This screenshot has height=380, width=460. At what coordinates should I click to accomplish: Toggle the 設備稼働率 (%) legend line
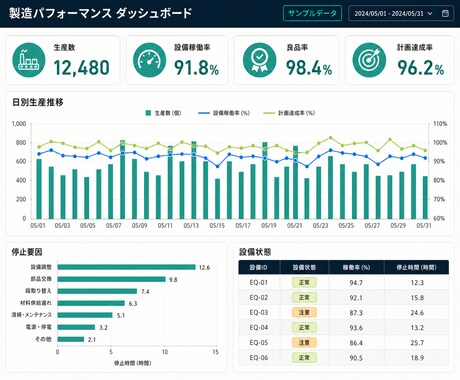204,113
